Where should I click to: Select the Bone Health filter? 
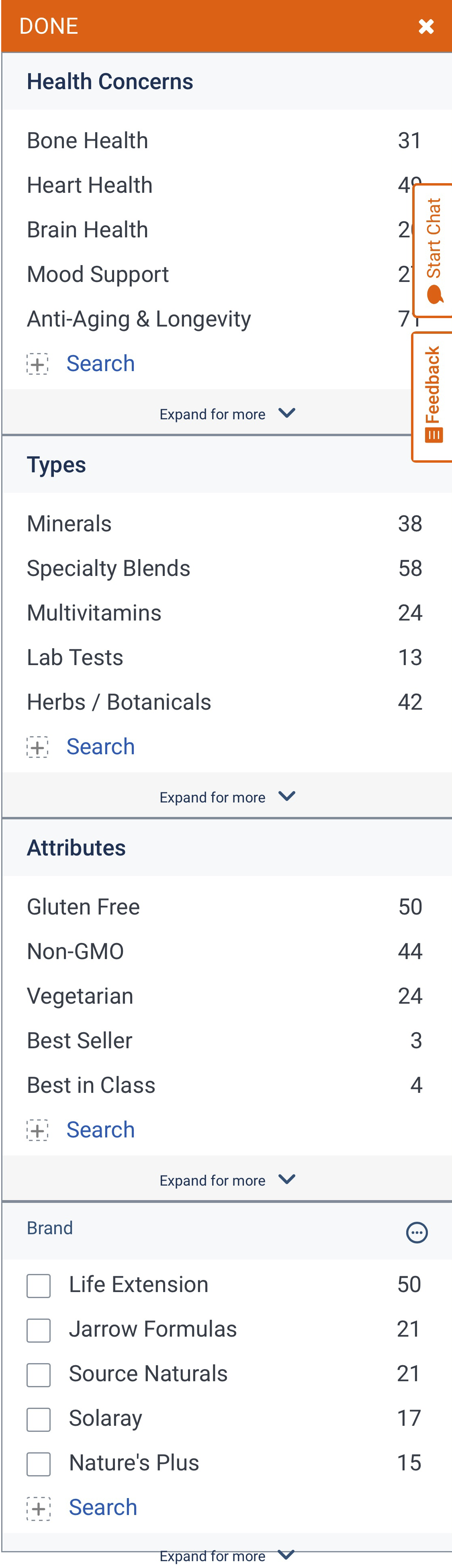click(87, 140)
